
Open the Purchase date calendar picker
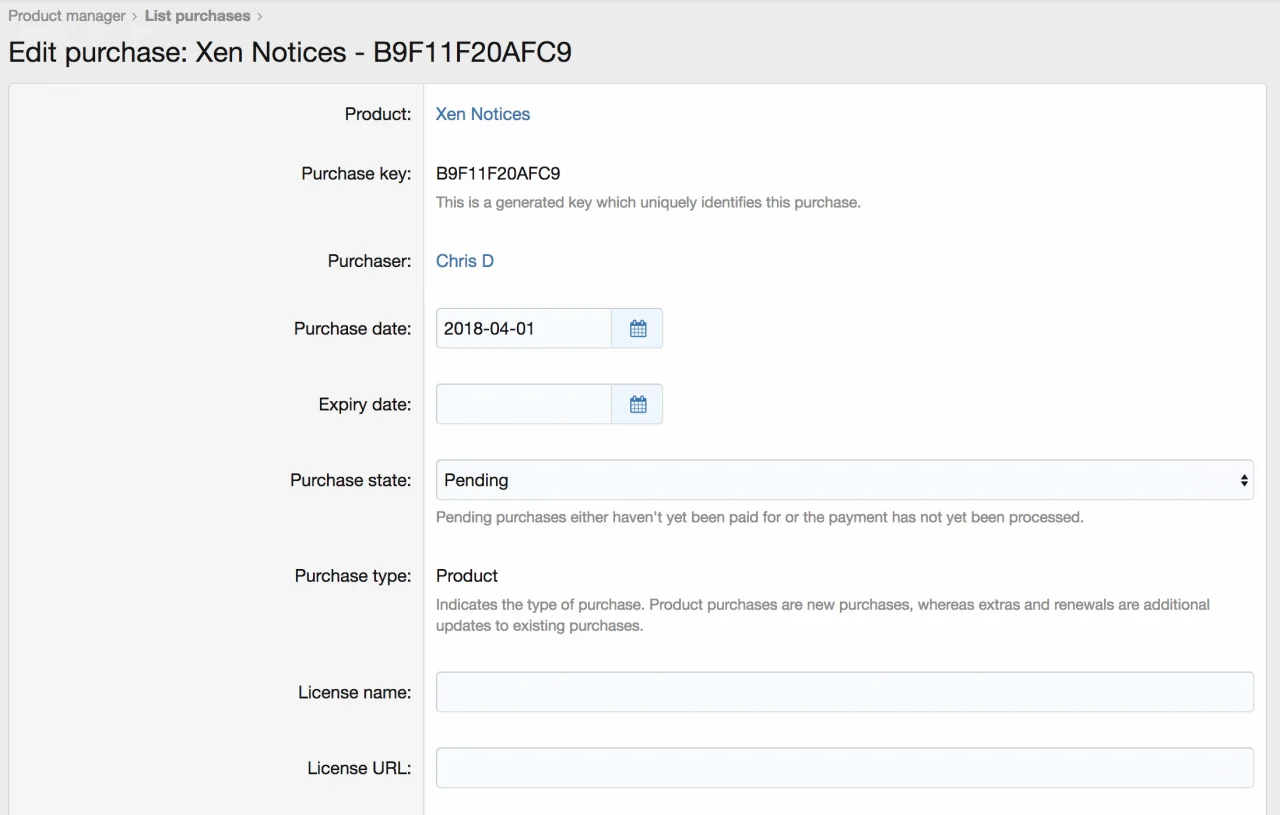coord(638,328)
